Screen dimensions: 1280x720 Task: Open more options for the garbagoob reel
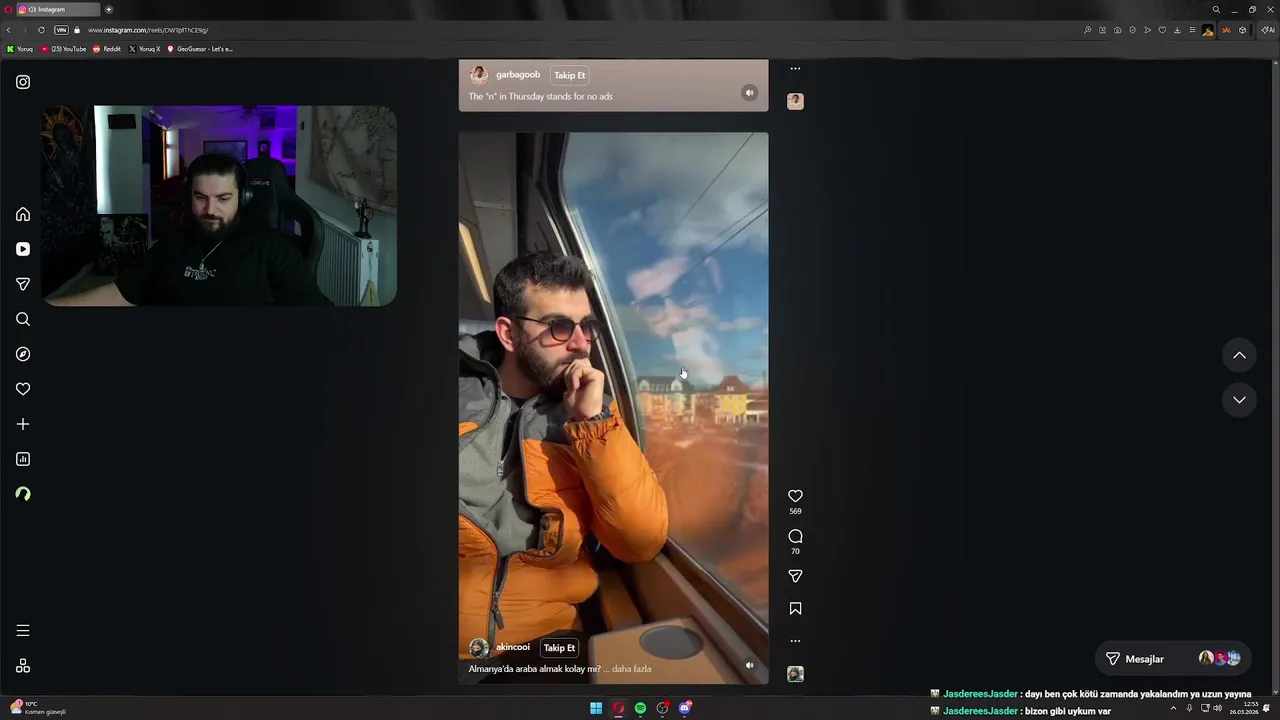(795, 69)
